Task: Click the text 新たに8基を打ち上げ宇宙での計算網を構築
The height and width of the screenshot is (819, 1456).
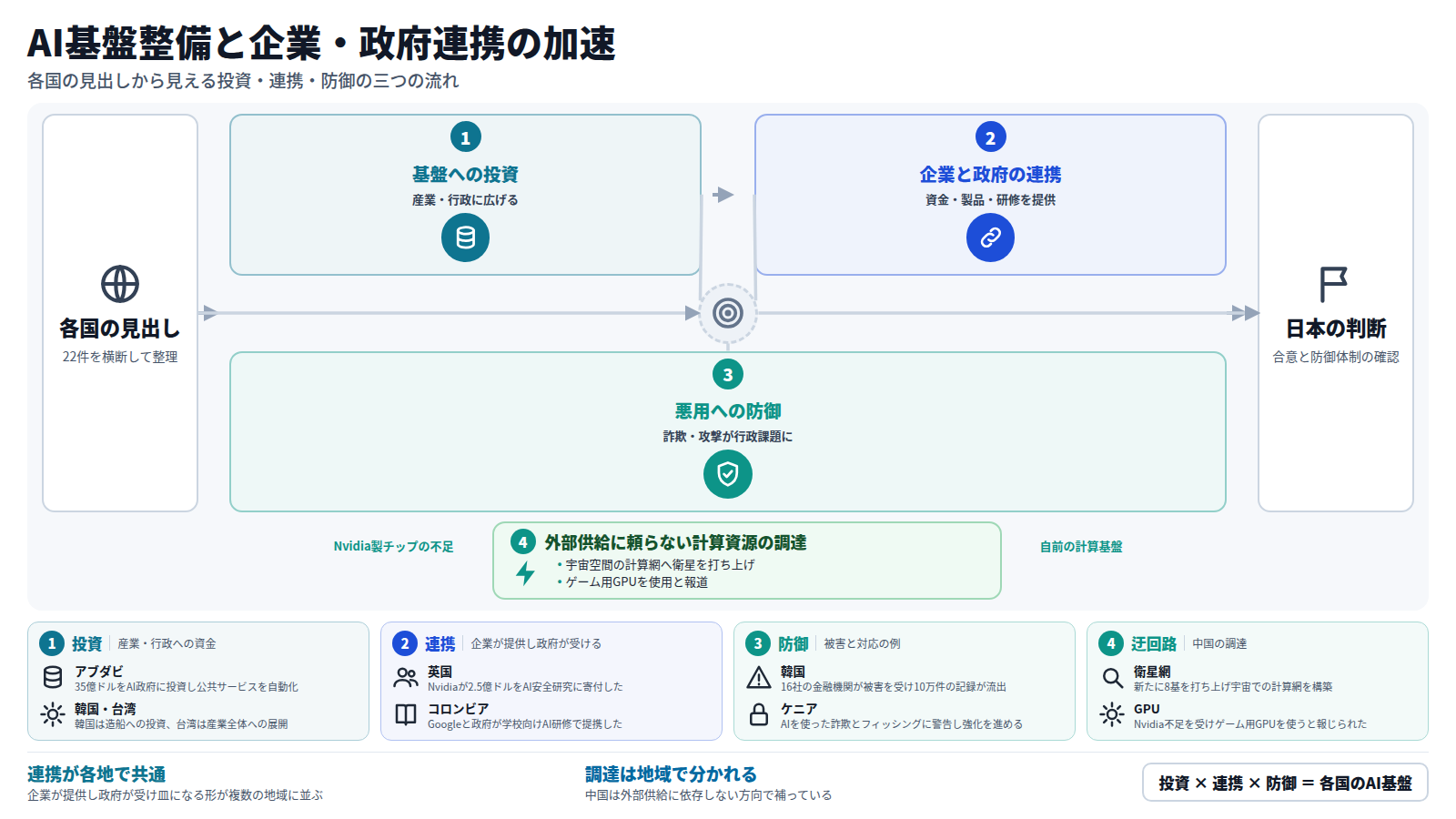Action: tap(1233, 687)
